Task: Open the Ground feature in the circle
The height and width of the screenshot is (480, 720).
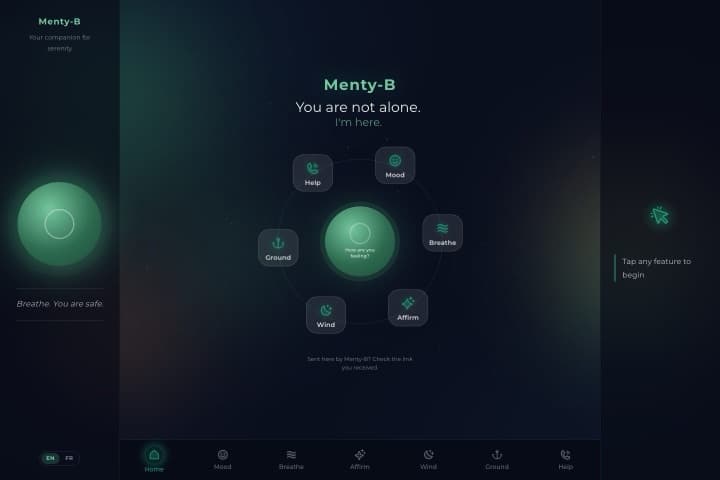Action: pos(278,248)
